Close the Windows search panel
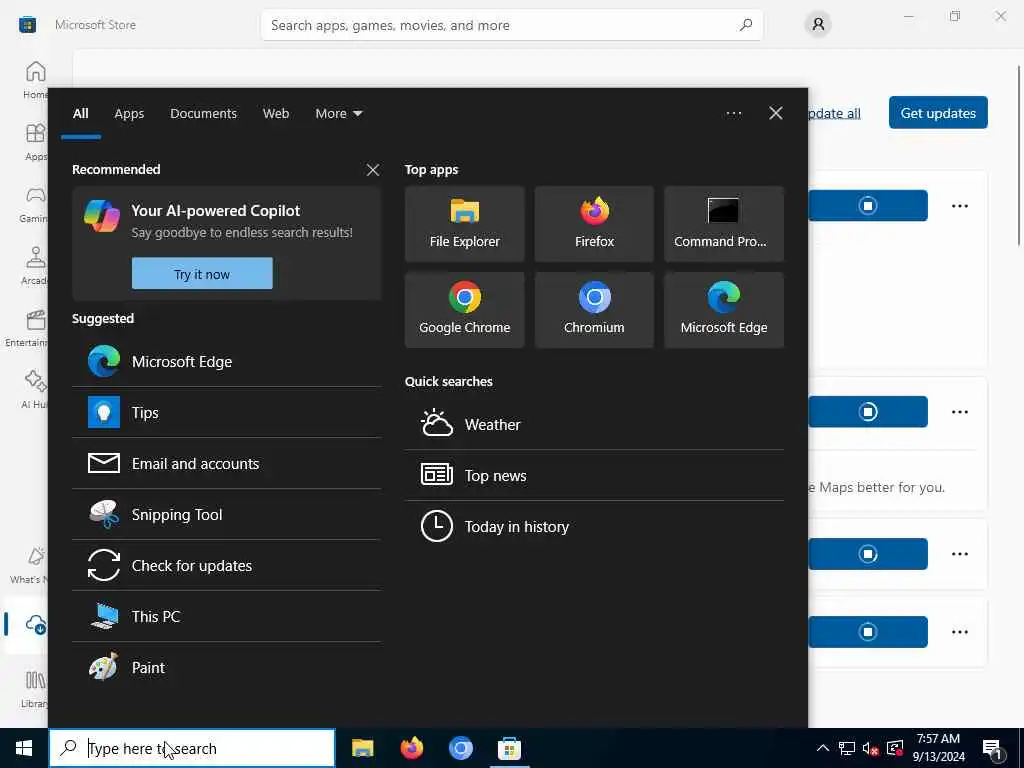1024x768 pixels. [775, 114]
